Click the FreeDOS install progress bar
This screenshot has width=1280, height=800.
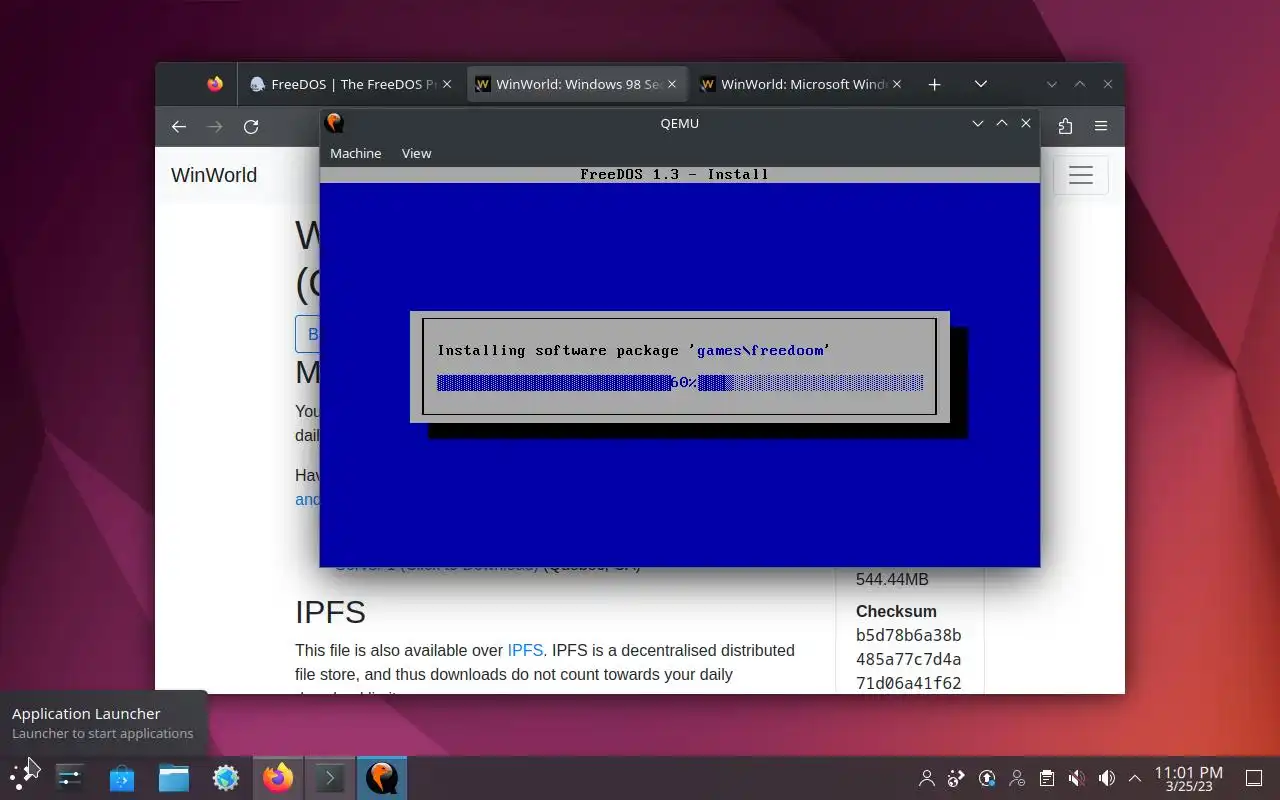coord(680,383)
